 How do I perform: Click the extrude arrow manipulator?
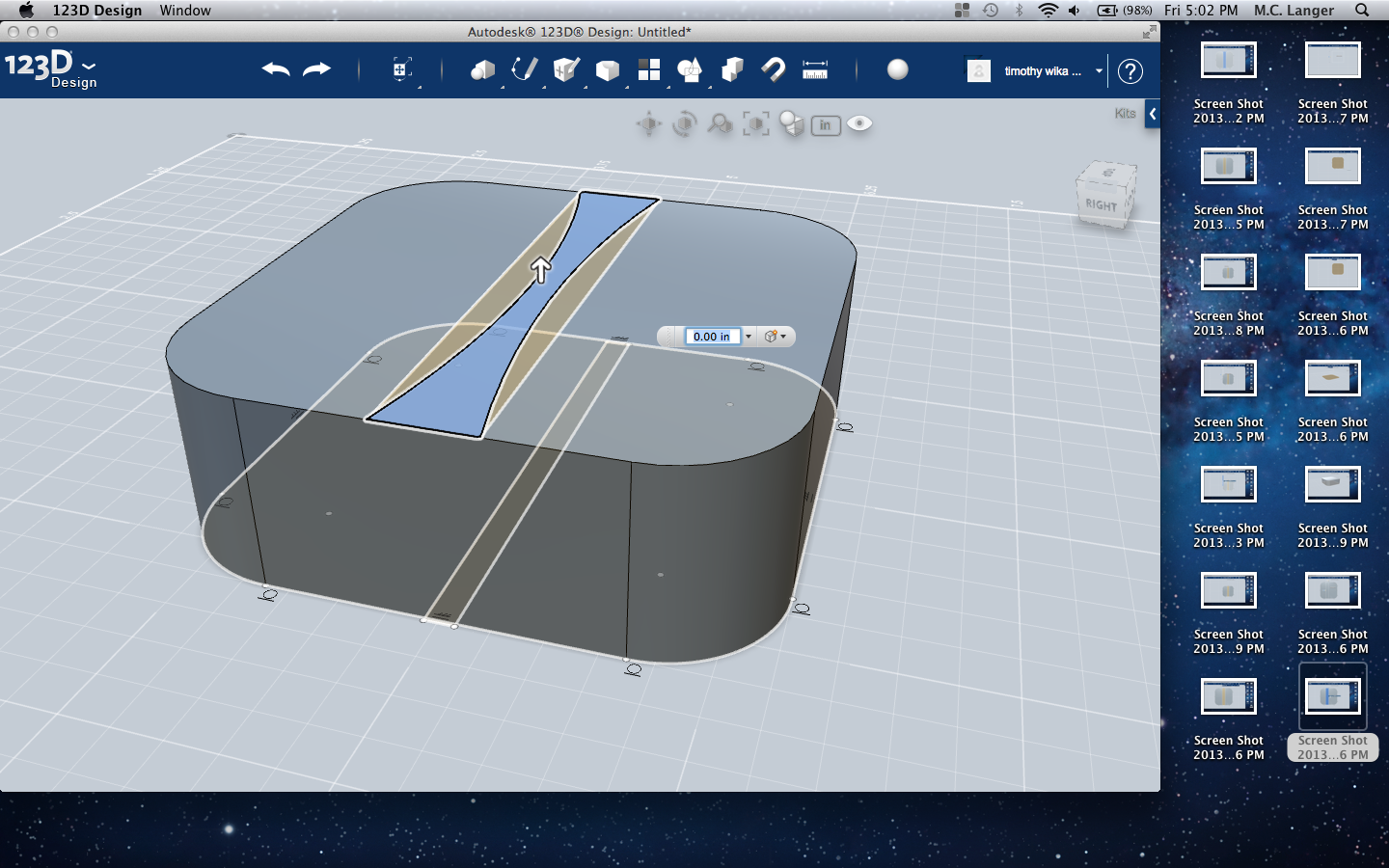pyautogui.click(x=541, y=269)
